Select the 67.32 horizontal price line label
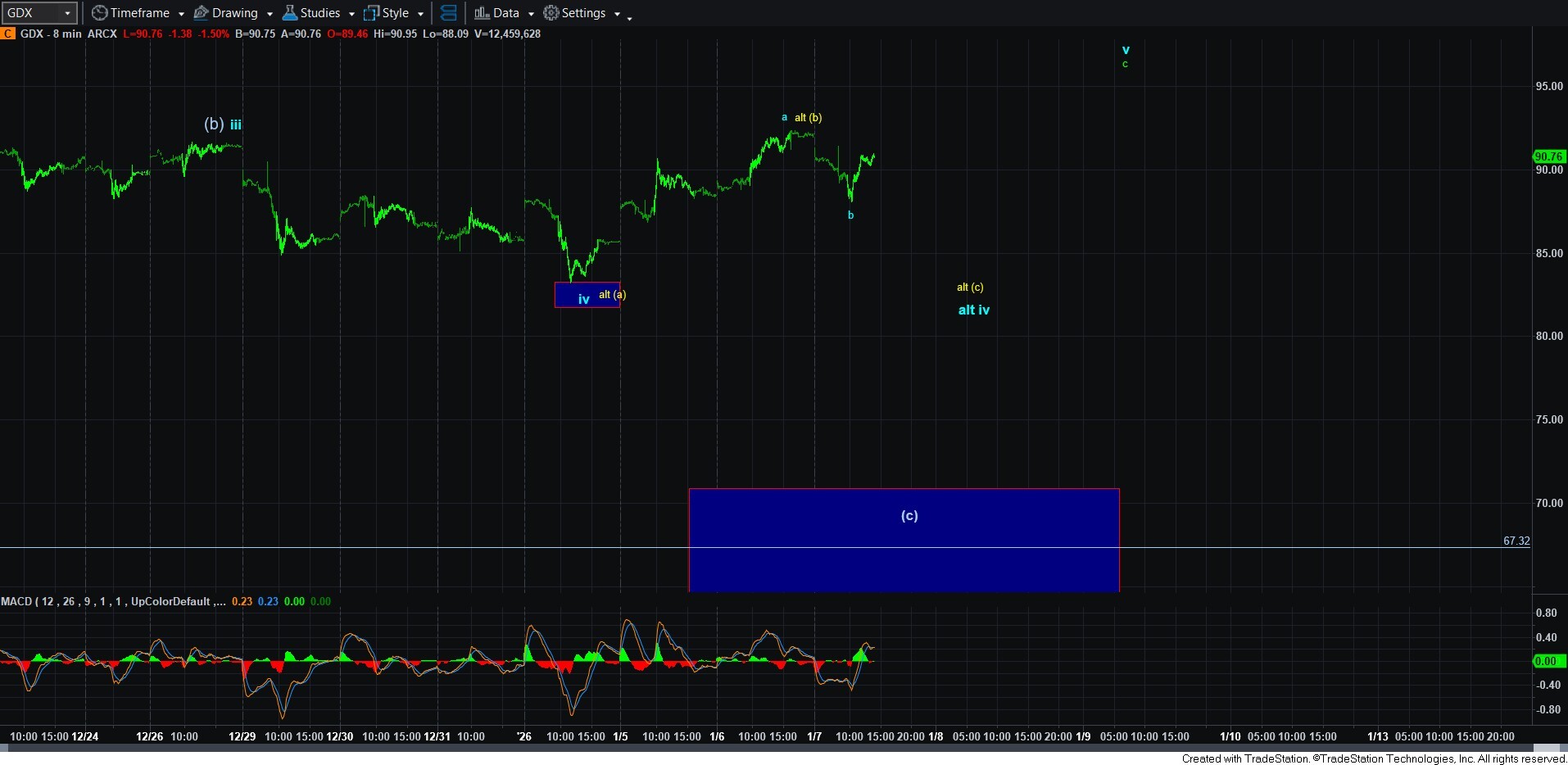 click(1516, 541)
